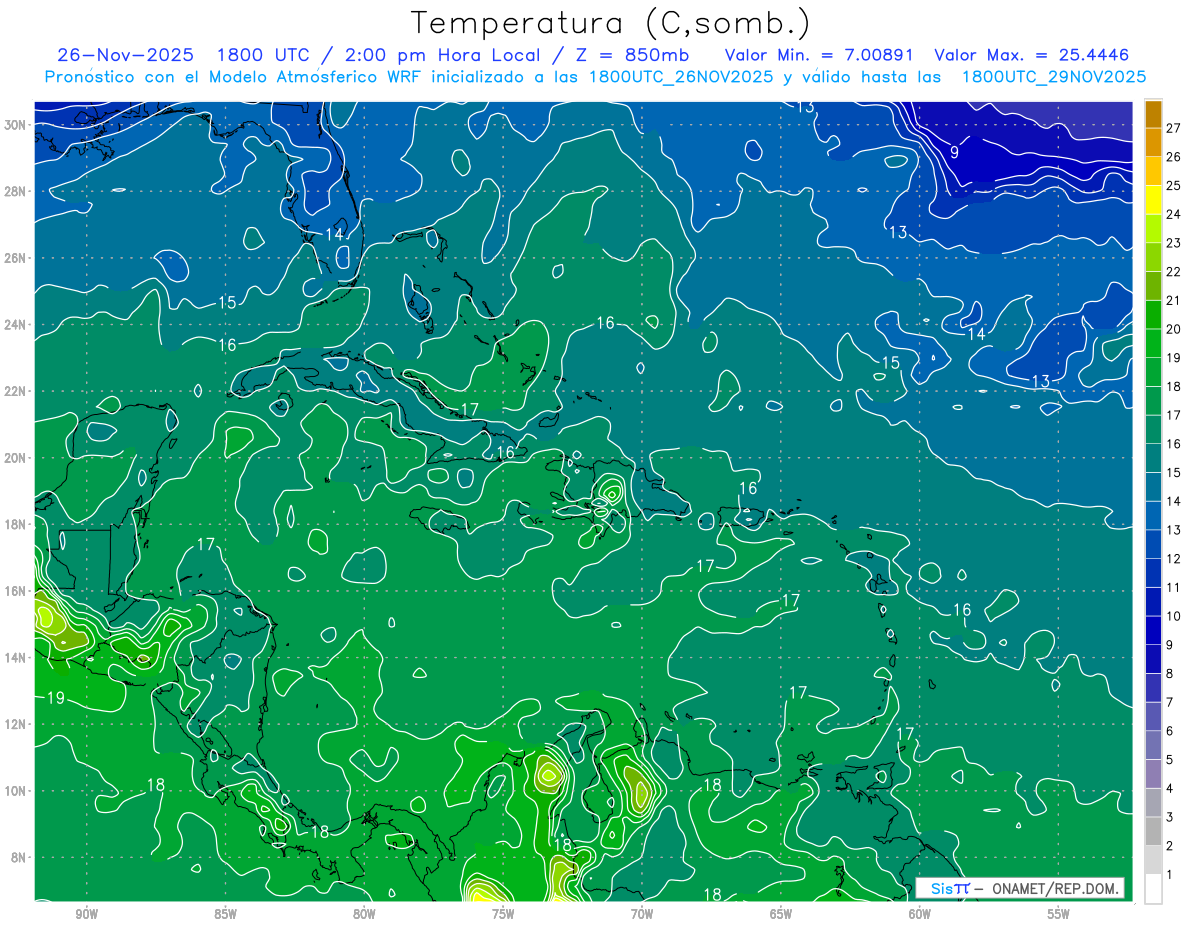The image size is (1200, 927).
Task: Click the "22N" latitude axis label
Action: click(x=15, y=391)
